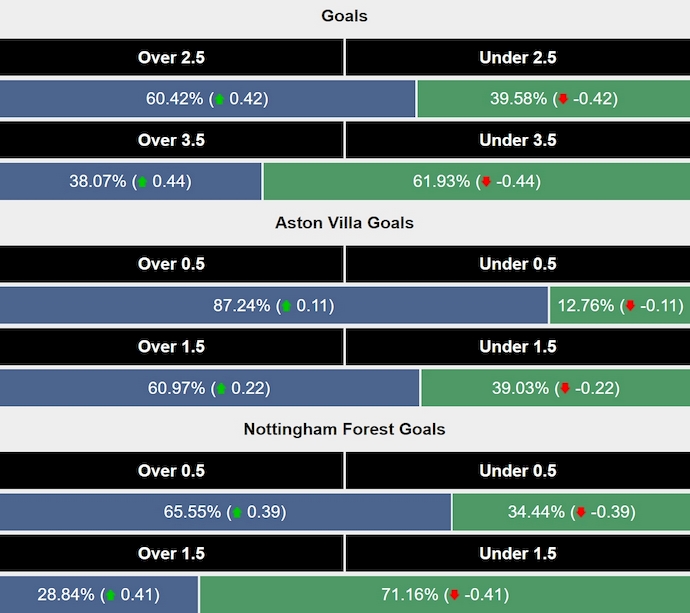
Task: Click the Aston Villa Goals section title
Action: tap(344, 223)
